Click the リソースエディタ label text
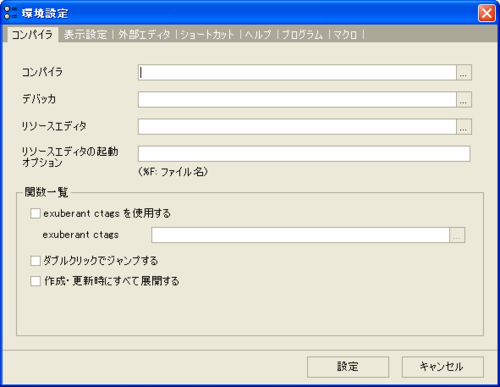Image resolution: width=500 pixels, height=387 pixels. click(54, 126)
